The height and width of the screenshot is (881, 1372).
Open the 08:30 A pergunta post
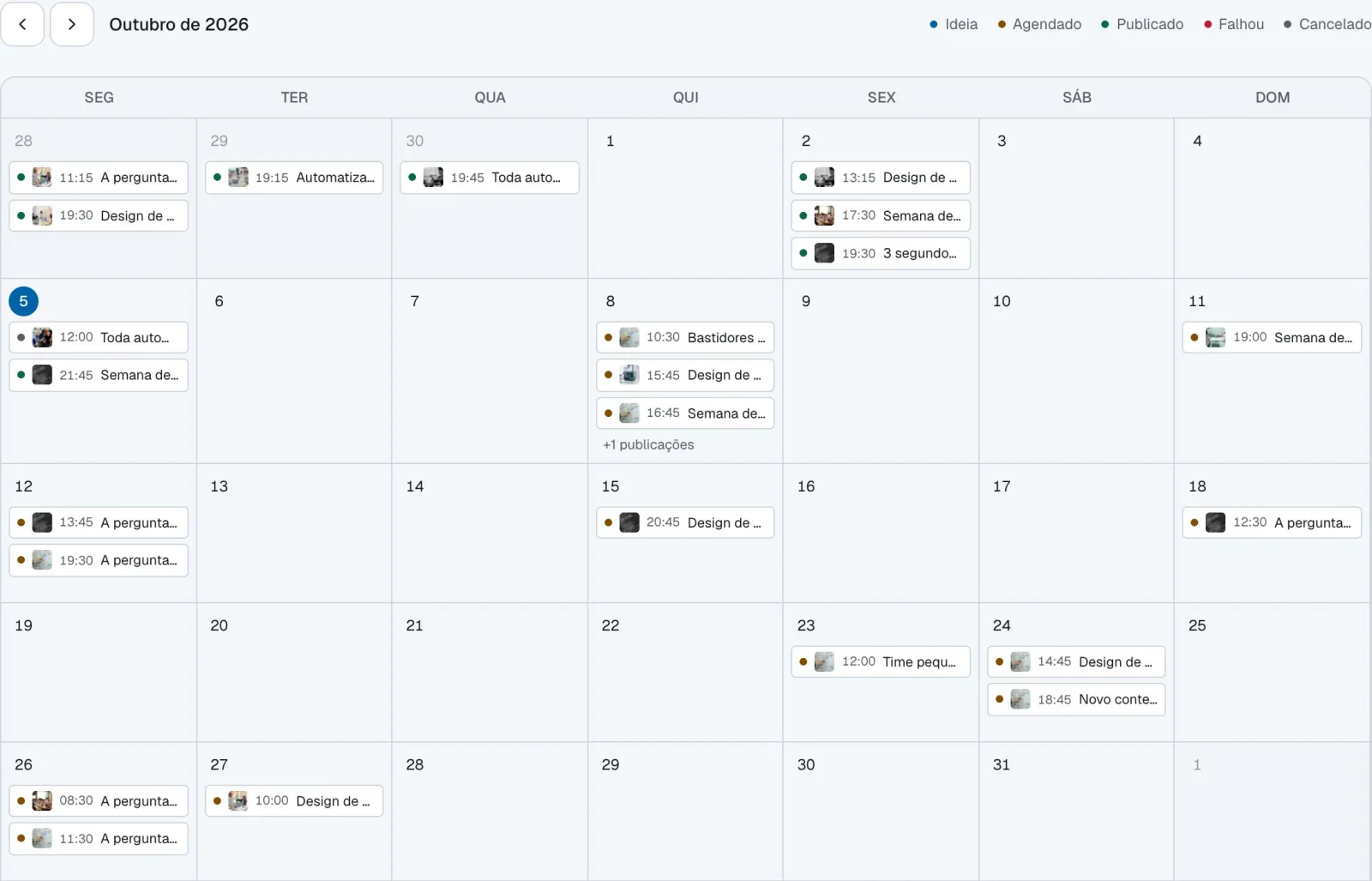[99, 800]
